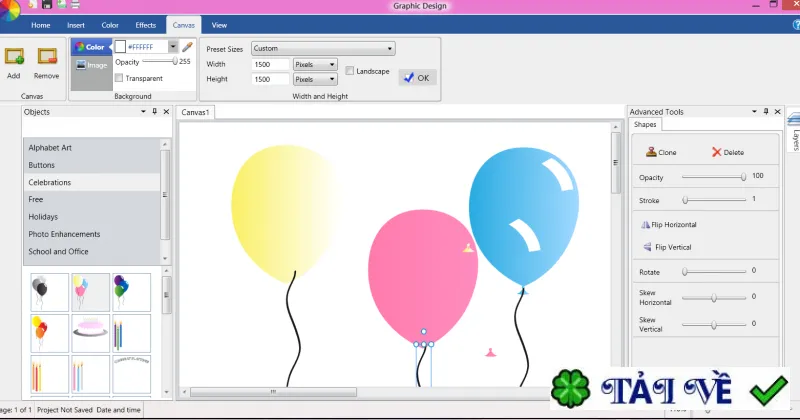Click the Clone stamp icon
Viewport: 800px width, 420px height.
pyautogui.click(x=651, y=152)
